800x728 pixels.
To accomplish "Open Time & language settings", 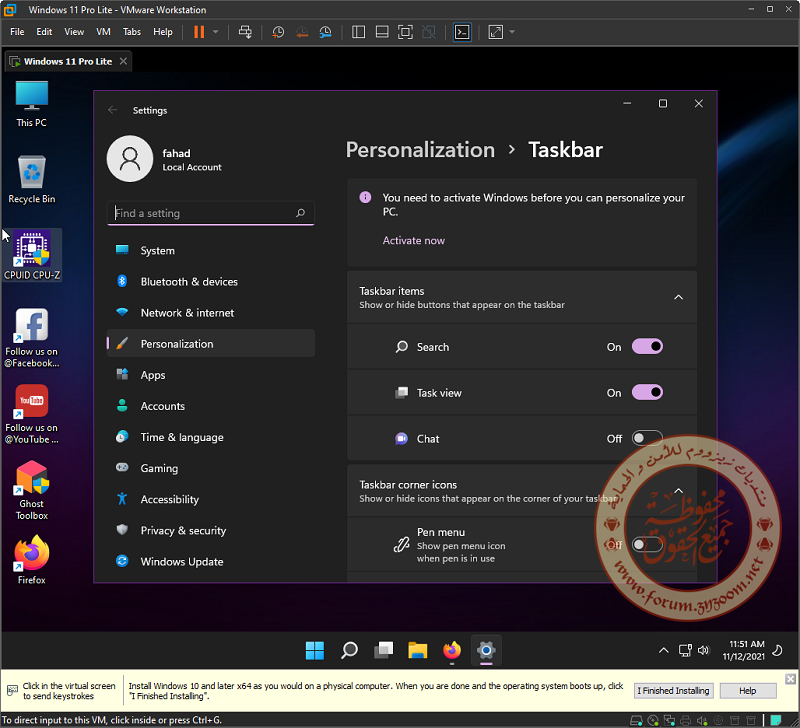I will (x=211, y=437).
